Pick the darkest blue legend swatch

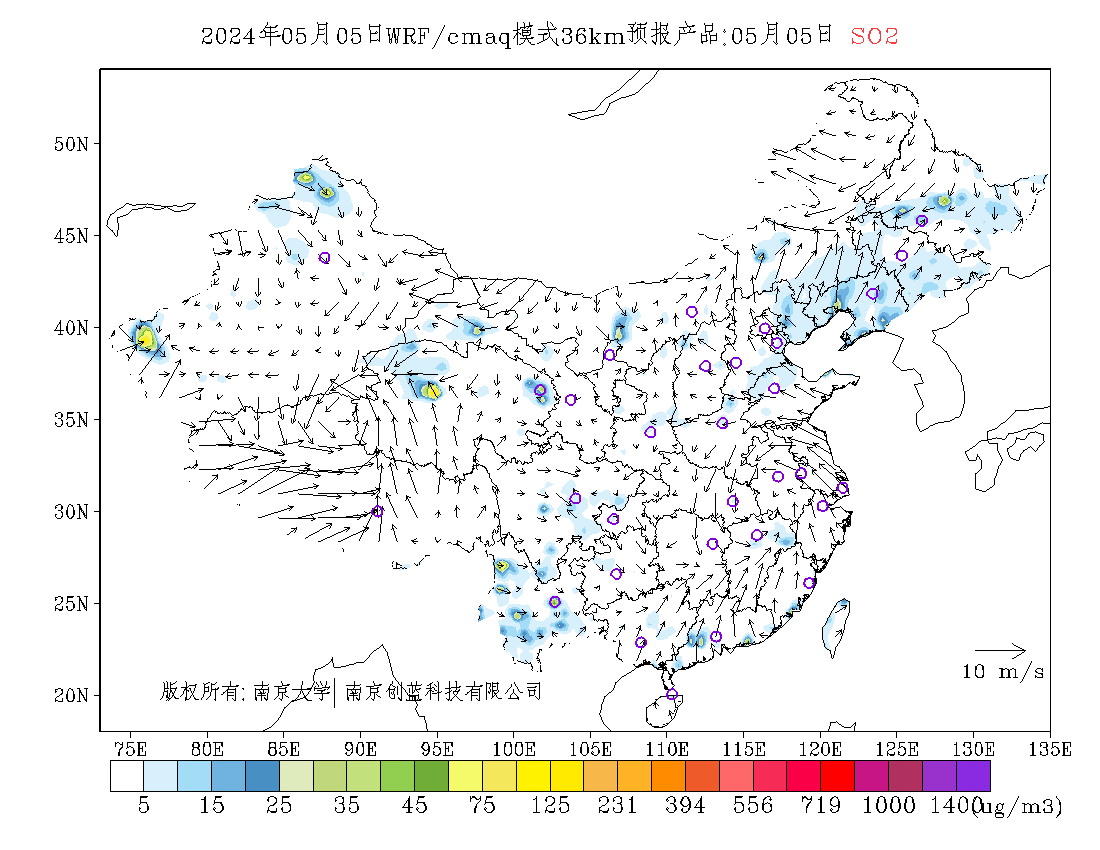click(x=262, y=776)
